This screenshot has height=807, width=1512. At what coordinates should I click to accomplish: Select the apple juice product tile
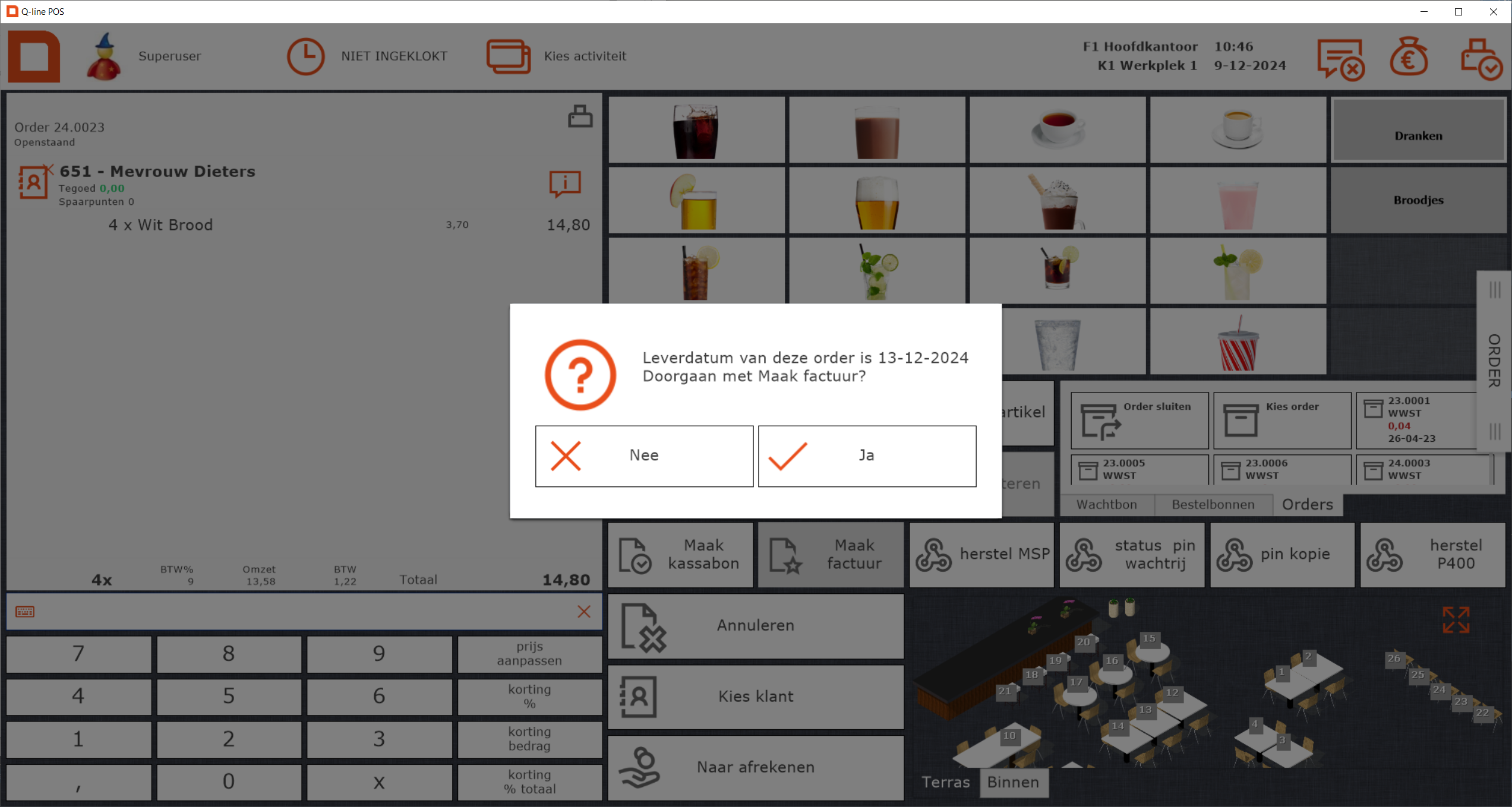point(696,200)
